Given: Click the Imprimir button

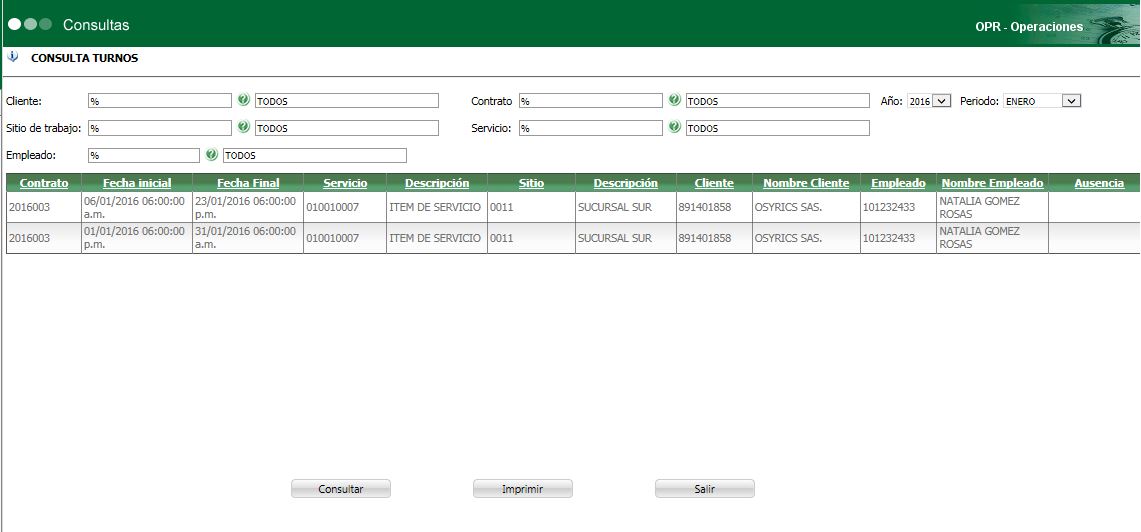Looking at the screenshot, I should tap(522, 489).
